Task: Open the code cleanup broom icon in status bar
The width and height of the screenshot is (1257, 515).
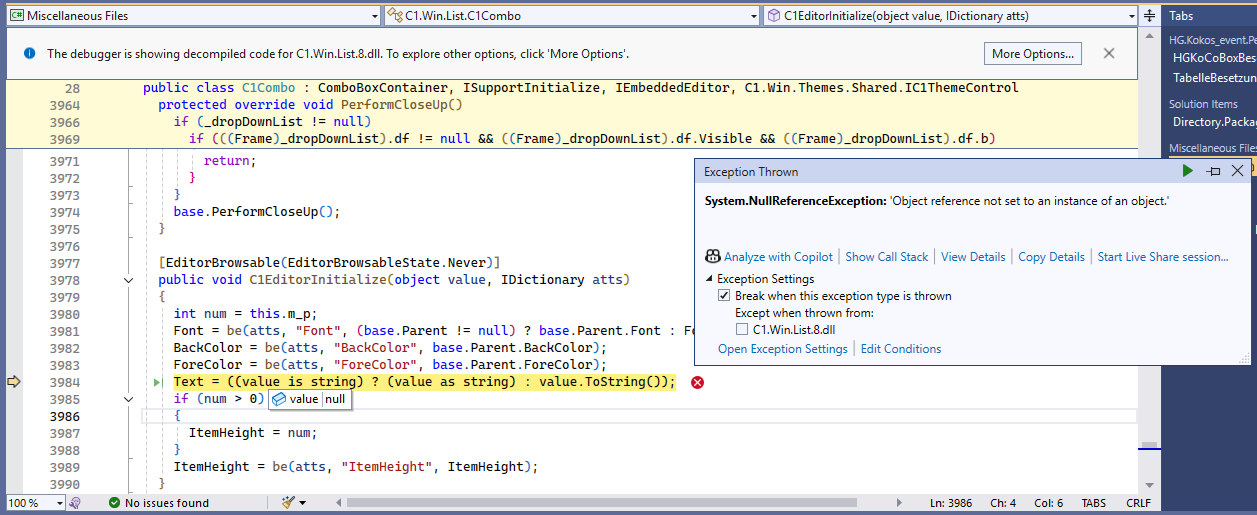Action: point(289,503)
